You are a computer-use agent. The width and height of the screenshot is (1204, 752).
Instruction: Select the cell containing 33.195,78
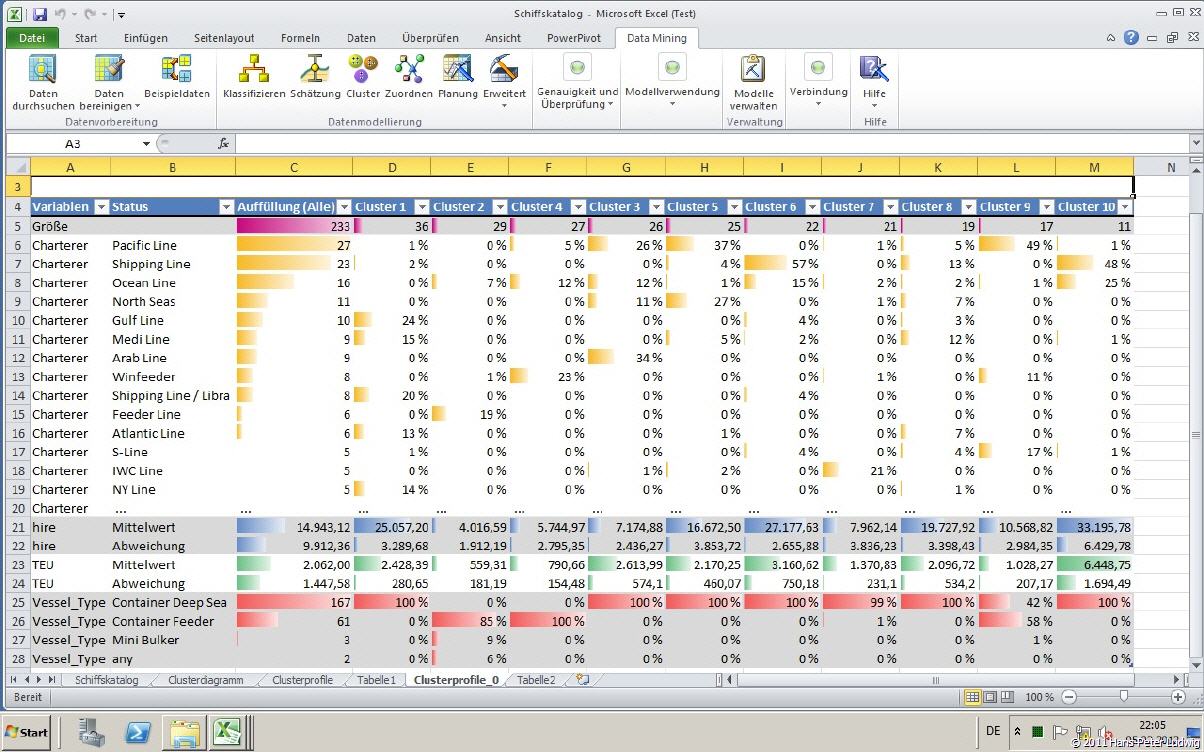(x=1094, y=527)
